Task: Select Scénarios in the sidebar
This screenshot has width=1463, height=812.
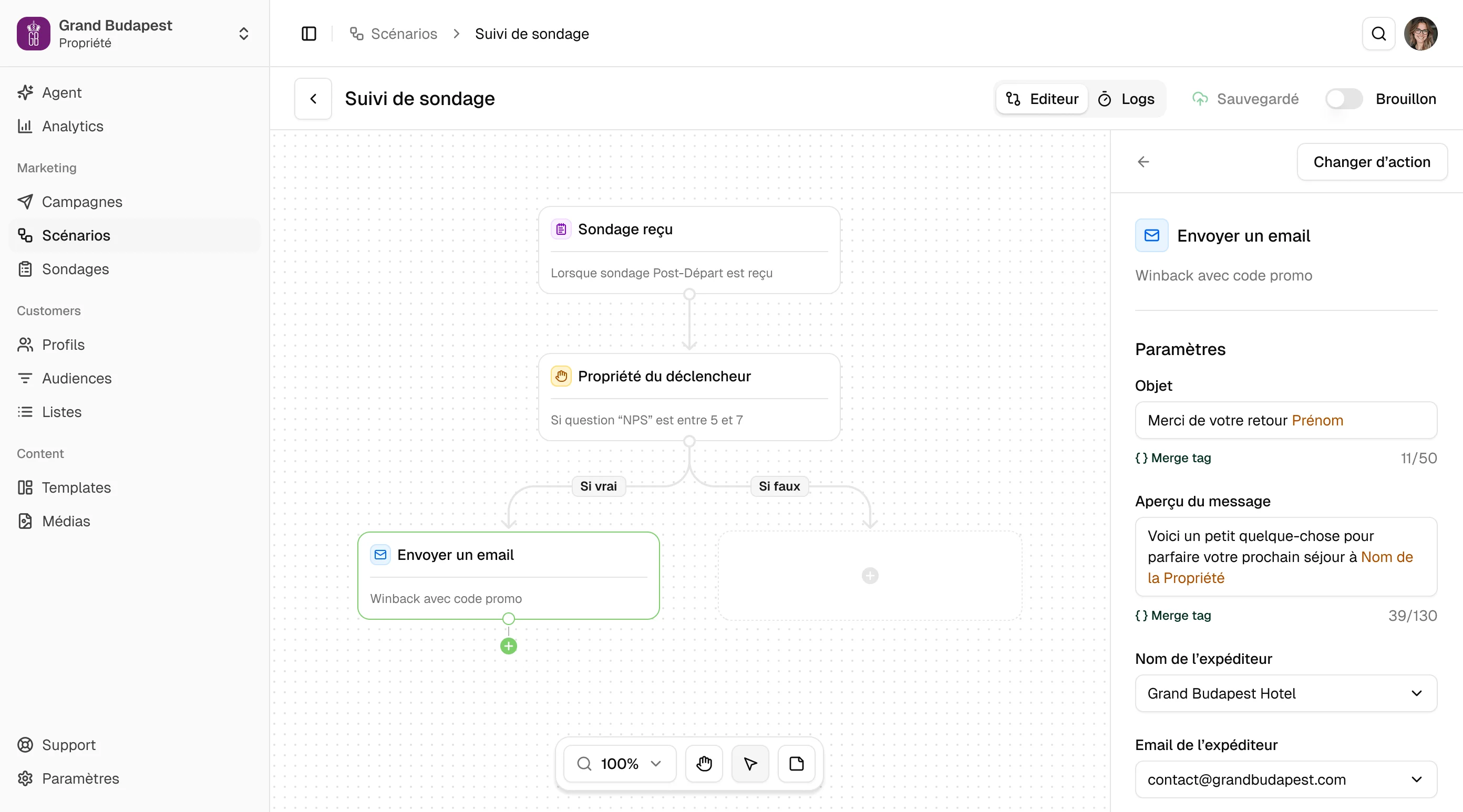Action: click(134, 235)
